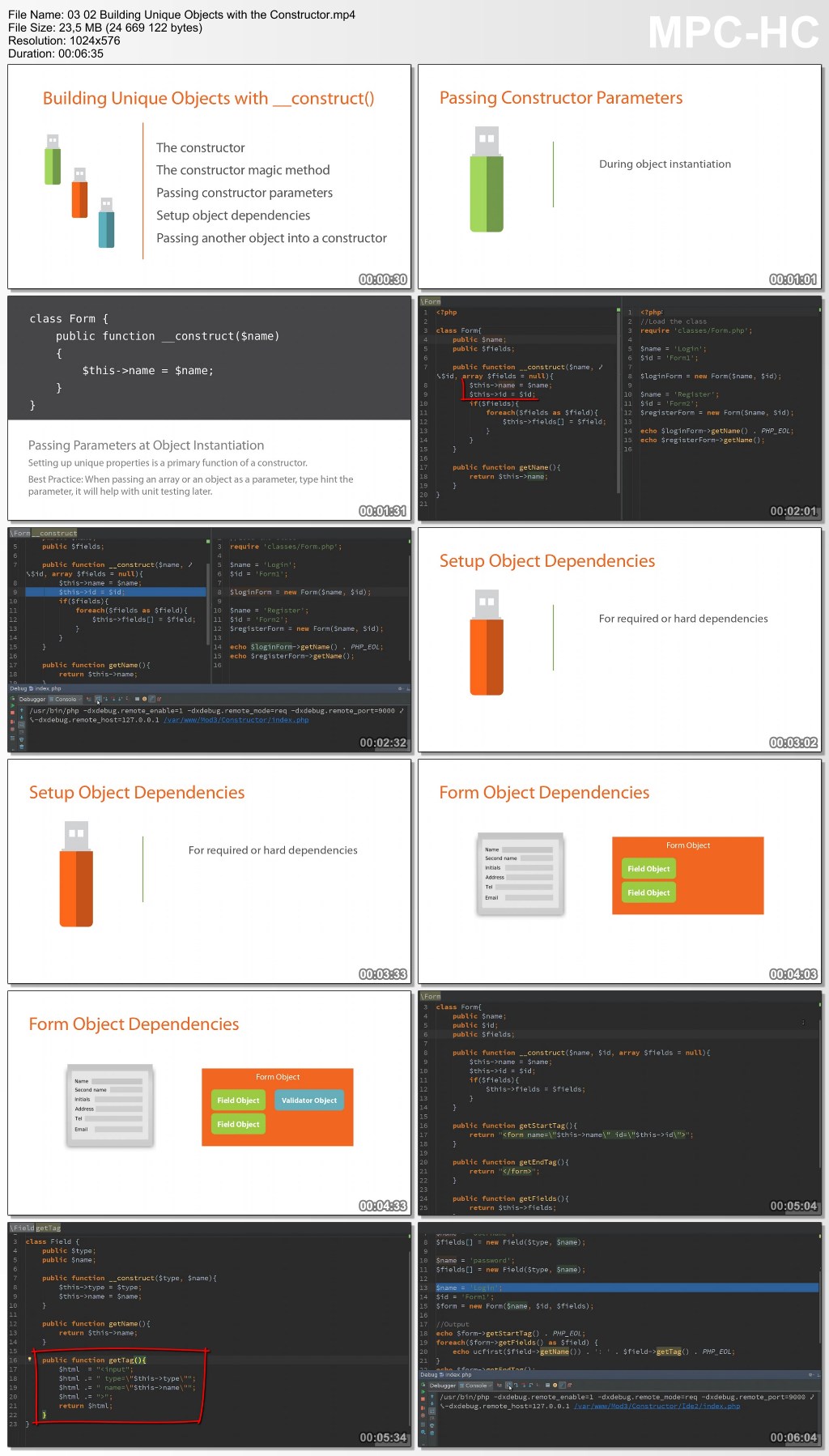
Task: Click 'class Field {' code line
Action: (53, 1241)
